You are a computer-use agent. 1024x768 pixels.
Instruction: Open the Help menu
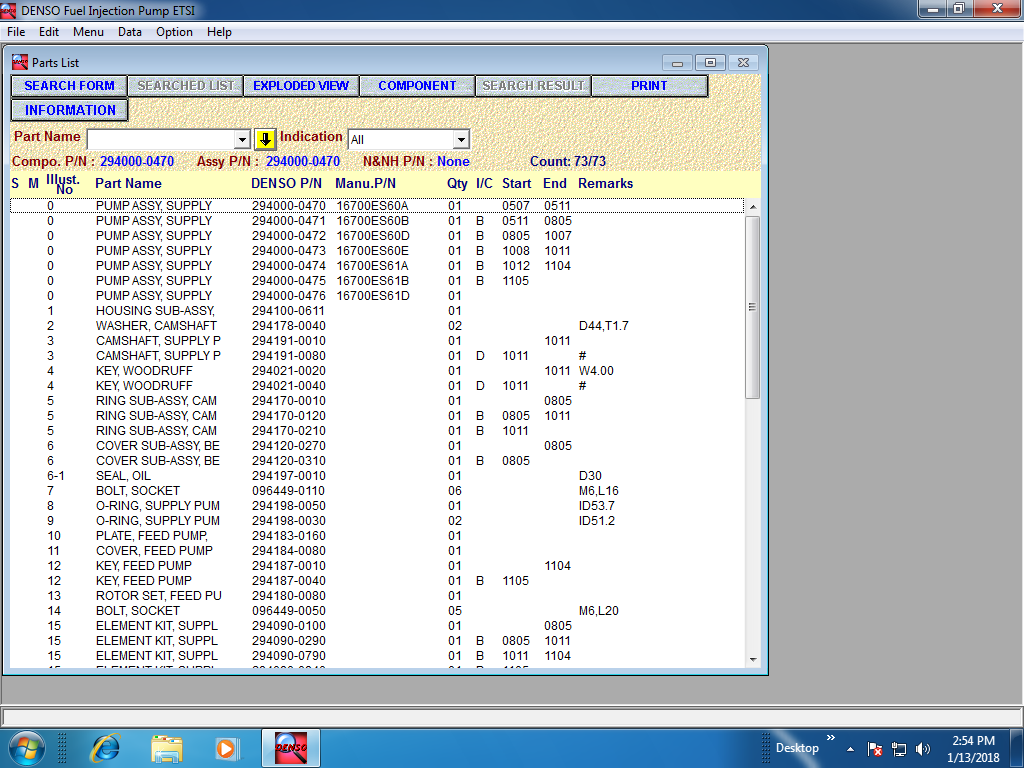coord(219,31)
